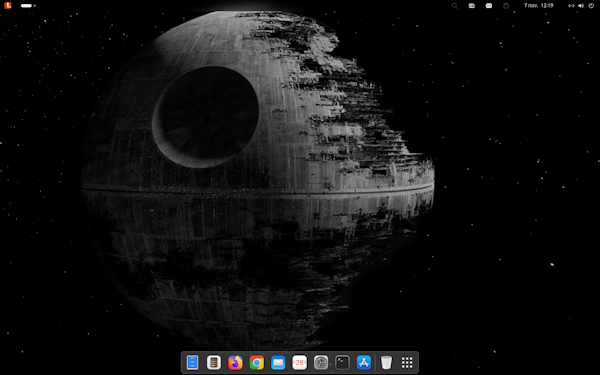Open the clock menu showing 7 nov.
This screenshot has height=375, width=600.
(x=538, y=5)
